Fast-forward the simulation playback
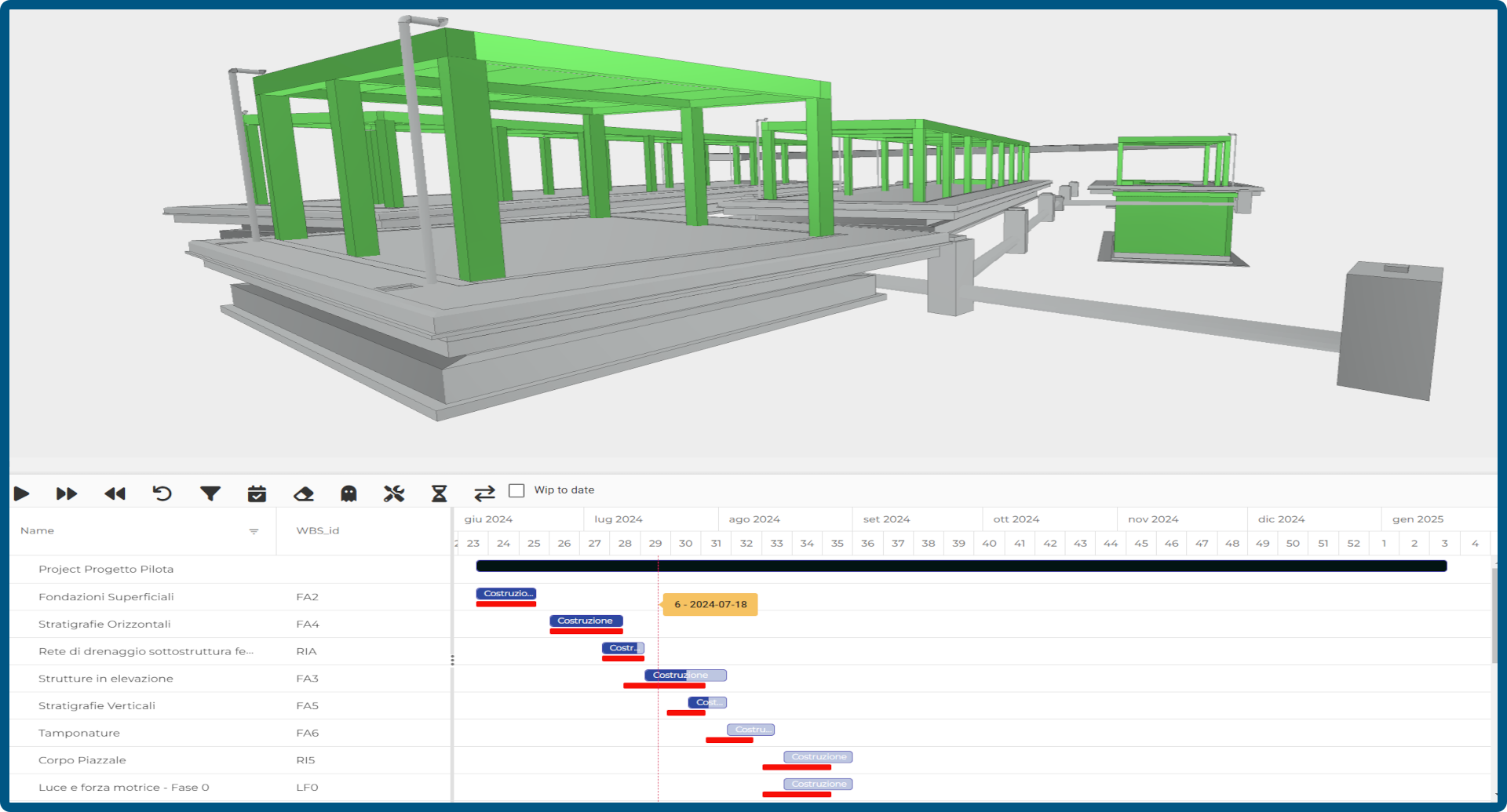This screenshot has width=1507, height=812. (x=68, y=493)
